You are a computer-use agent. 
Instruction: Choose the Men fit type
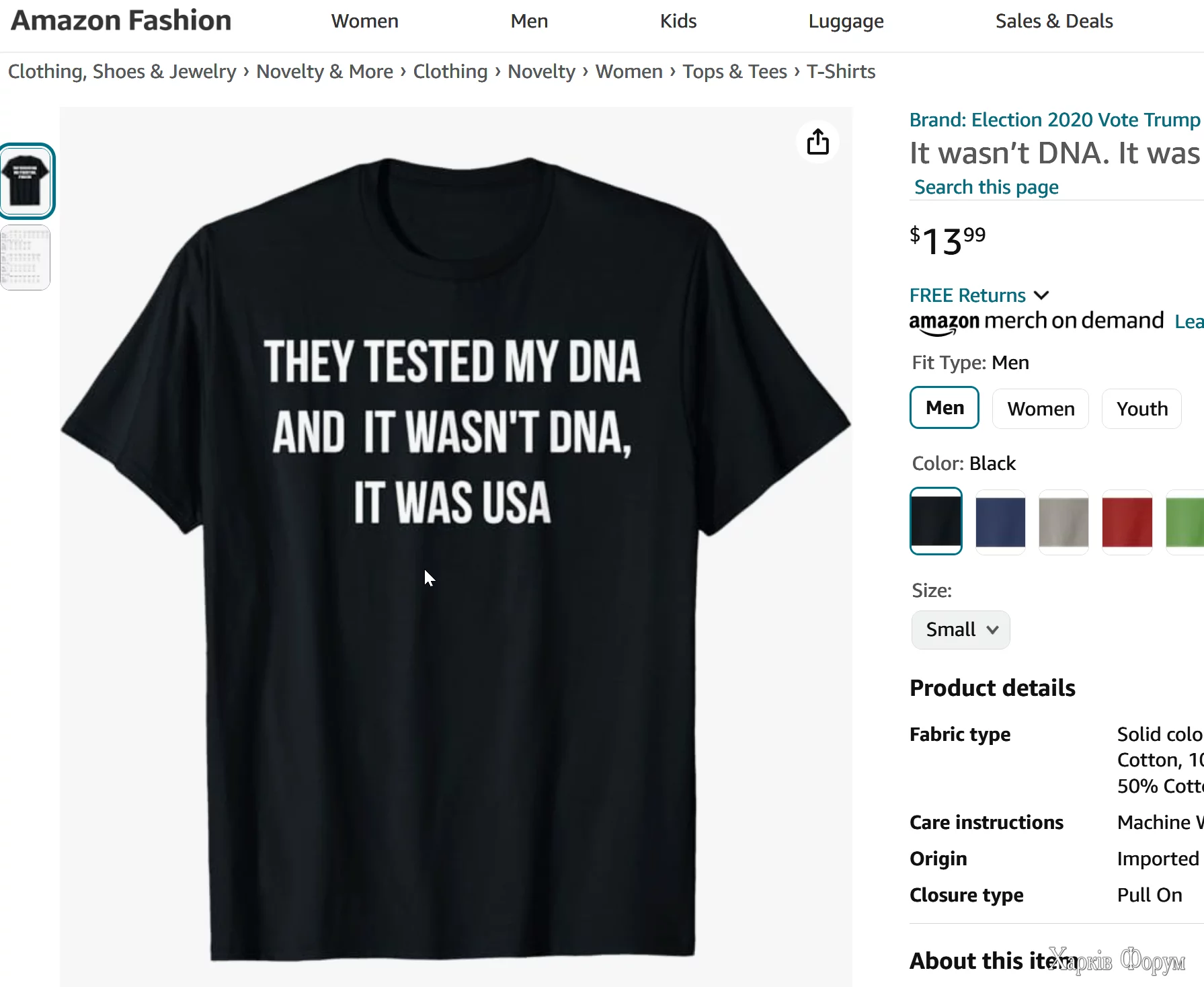tap(944, 408)
